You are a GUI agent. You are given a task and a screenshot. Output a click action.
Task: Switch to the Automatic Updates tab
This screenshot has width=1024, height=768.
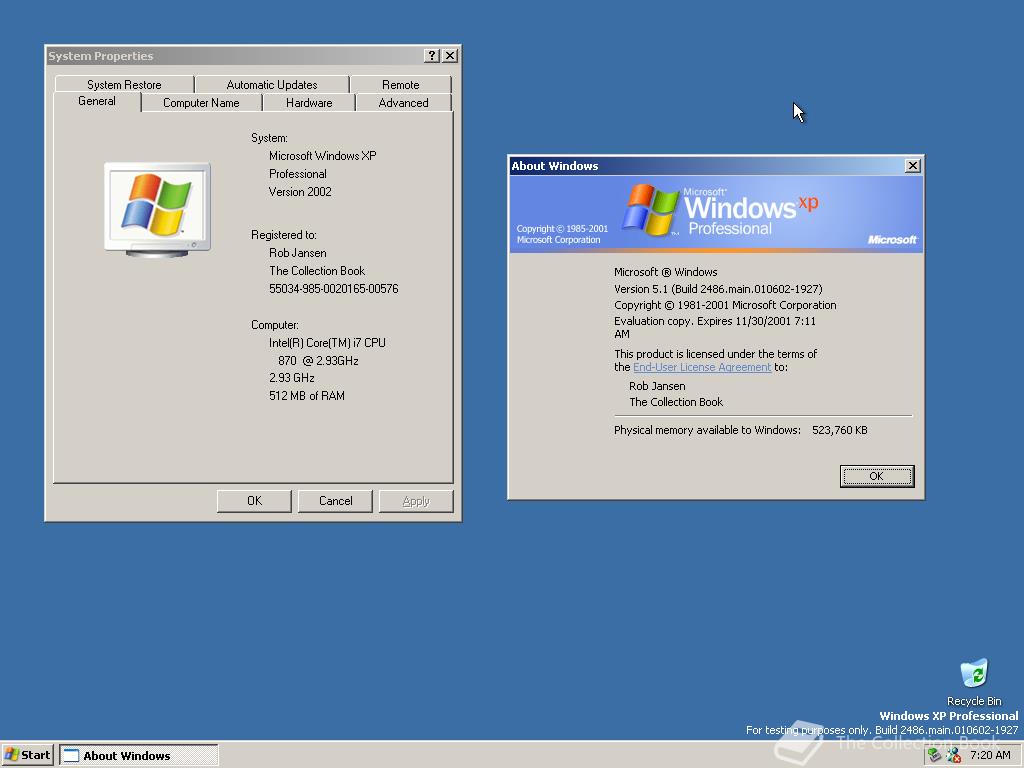(x=272, y=84)
